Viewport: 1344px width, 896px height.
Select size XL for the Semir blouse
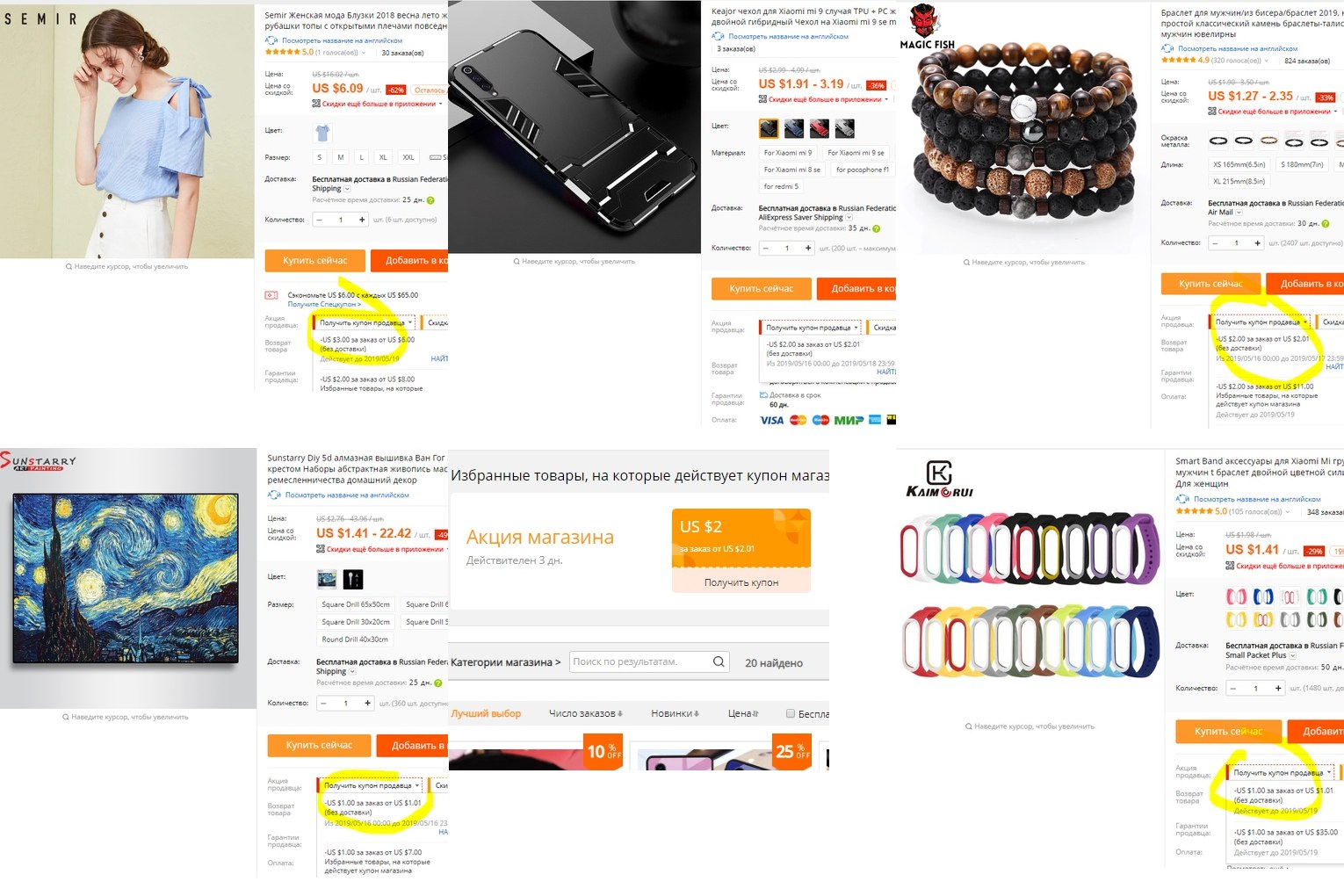click(x=383, y=157)
